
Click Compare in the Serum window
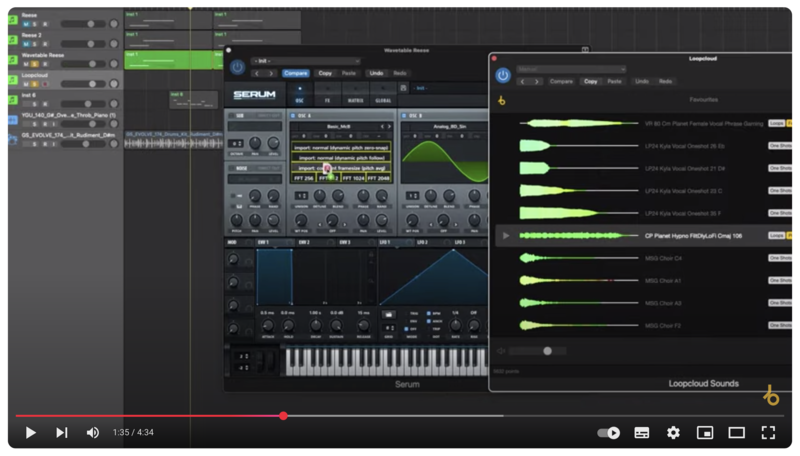(295, 73)
